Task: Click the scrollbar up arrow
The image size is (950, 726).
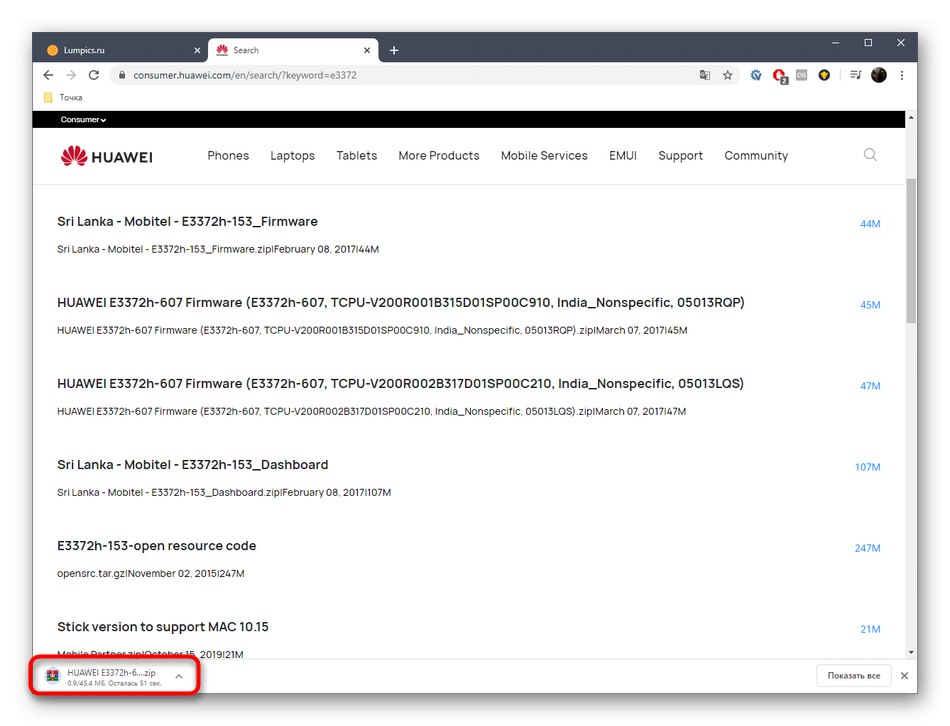Action: (911, 117)
